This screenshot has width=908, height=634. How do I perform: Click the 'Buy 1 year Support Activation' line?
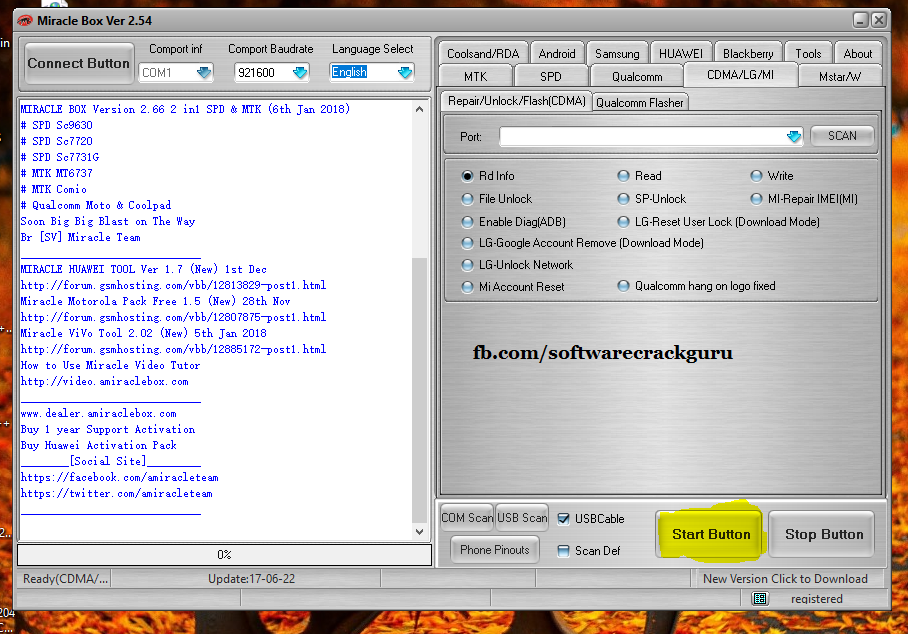108,430
